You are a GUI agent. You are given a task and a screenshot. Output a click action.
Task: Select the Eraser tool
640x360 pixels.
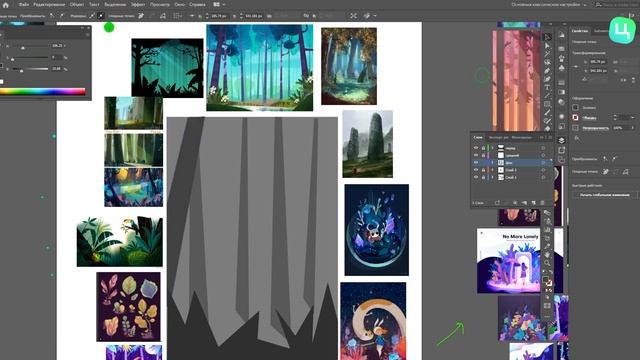pos(547,129)
